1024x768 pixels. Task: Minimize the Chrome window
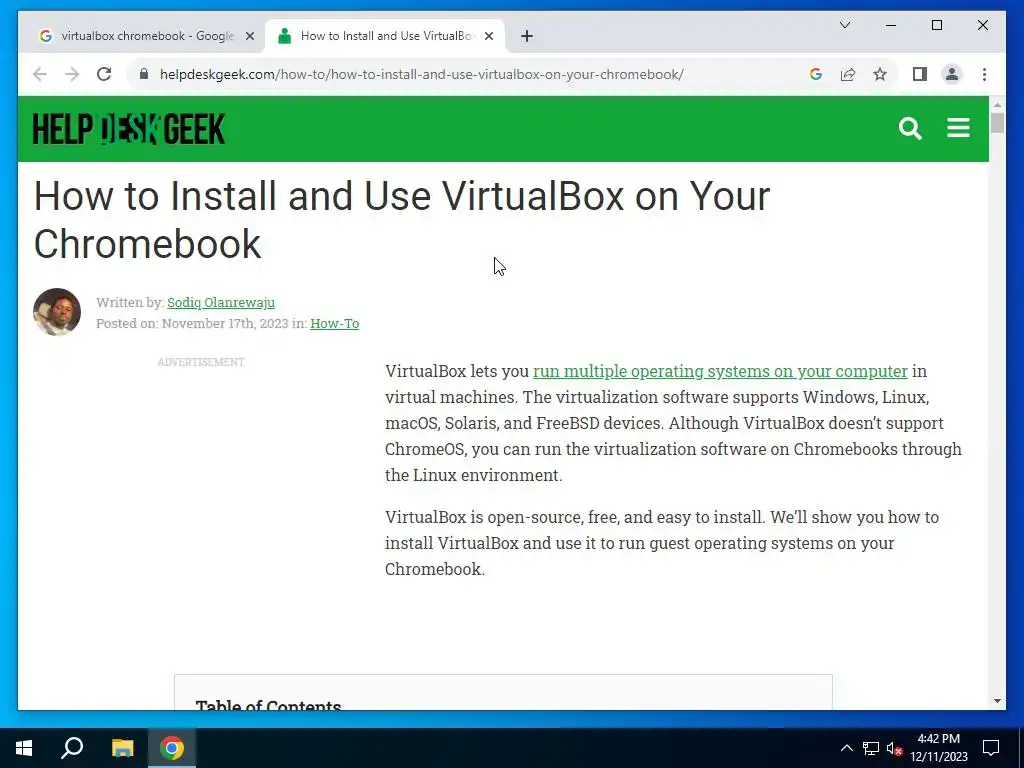click(891, 25)
